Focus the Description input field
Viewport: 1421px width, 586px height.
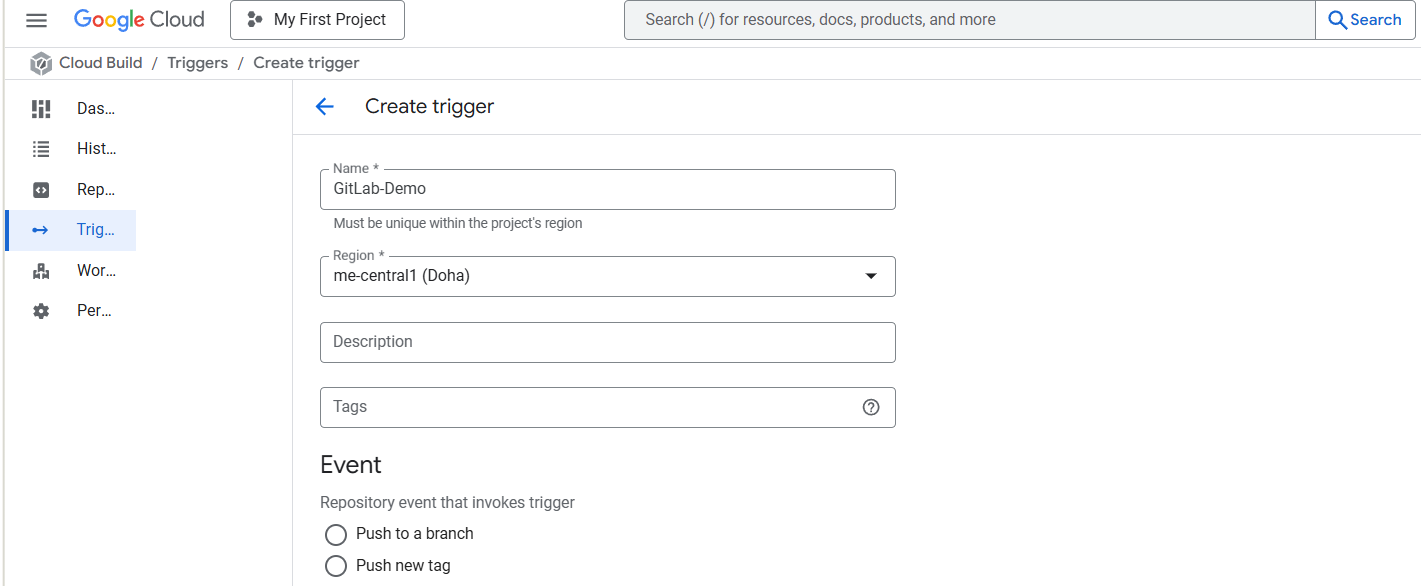[607, 342]
